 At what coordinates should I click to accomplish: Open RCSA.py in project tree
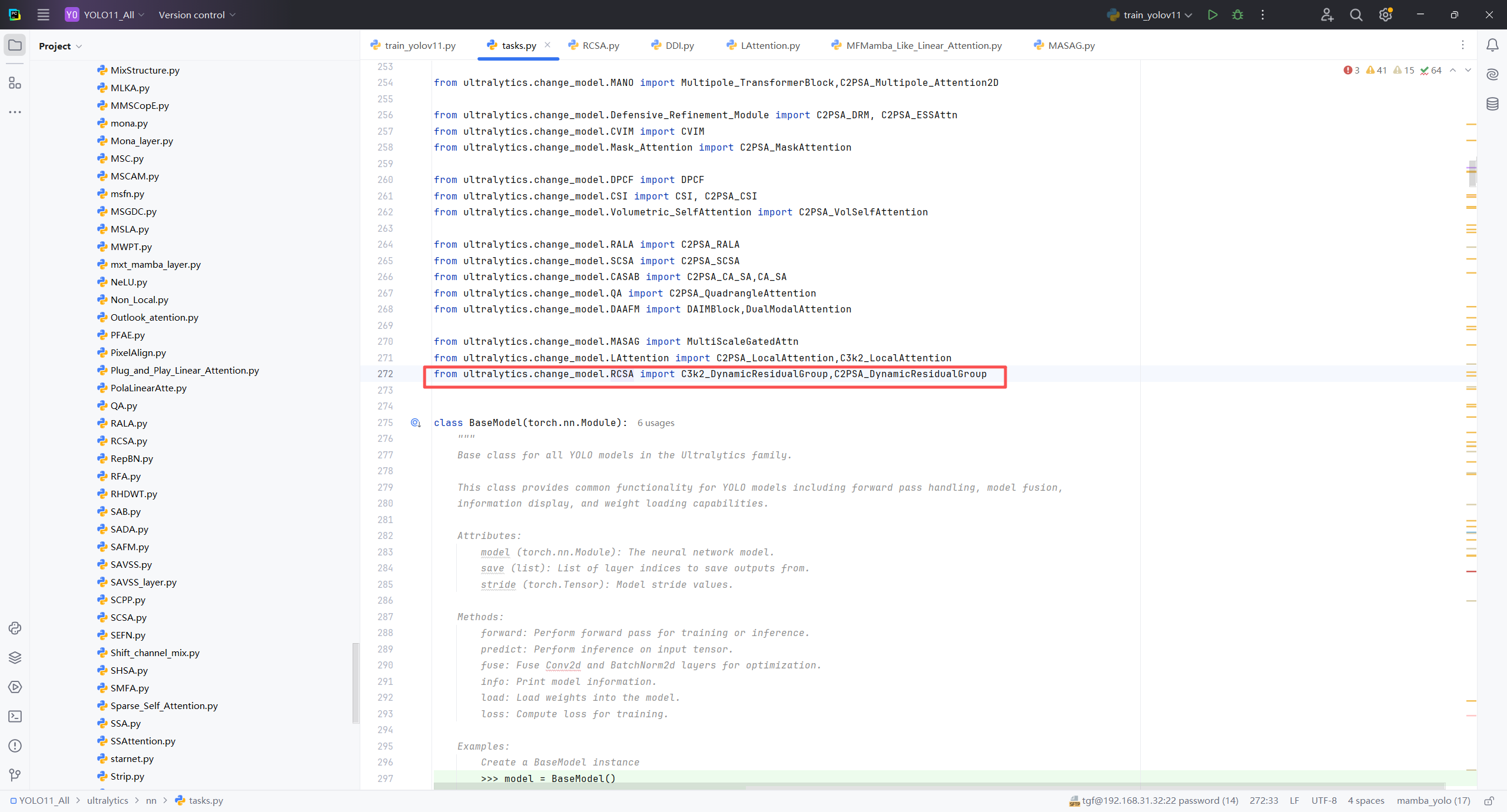coord(128,441)
